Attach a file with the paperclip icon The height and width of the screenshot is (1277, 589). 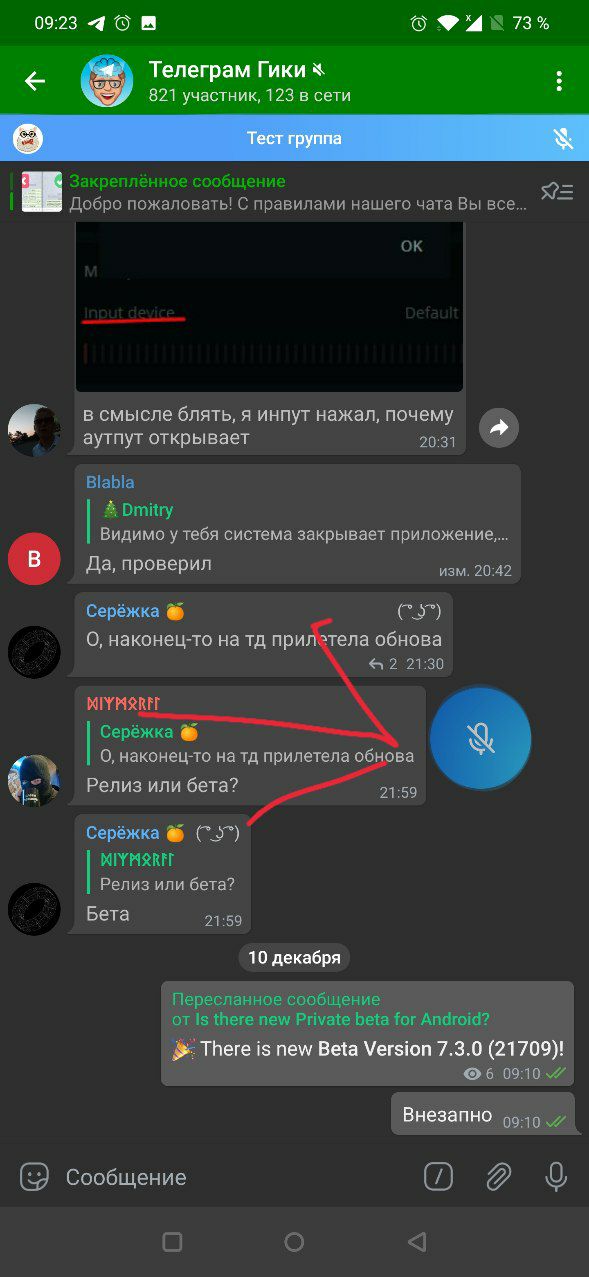point(498,1177)
